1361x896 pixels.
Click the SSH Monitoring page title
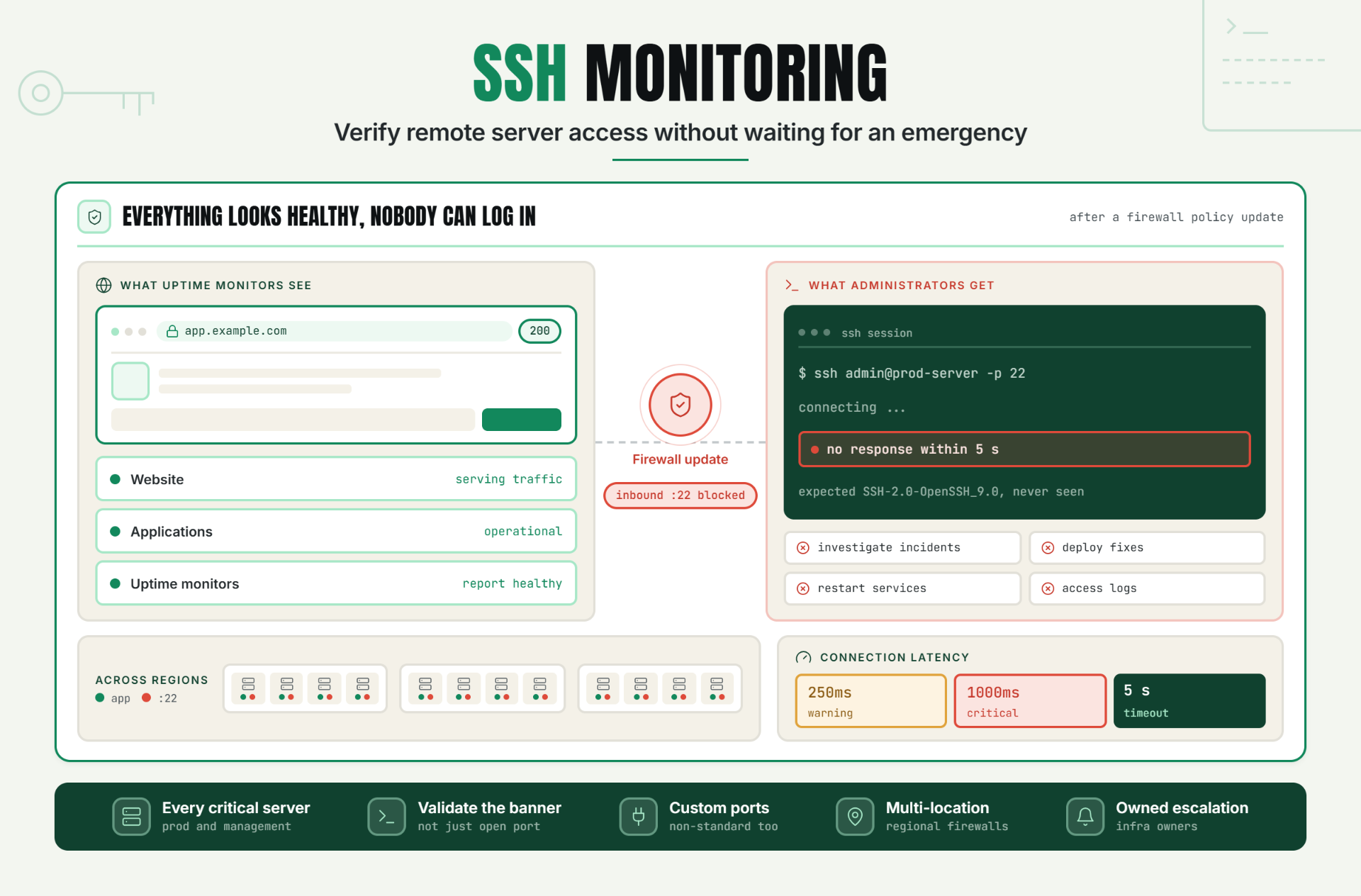tap(680, 72)
